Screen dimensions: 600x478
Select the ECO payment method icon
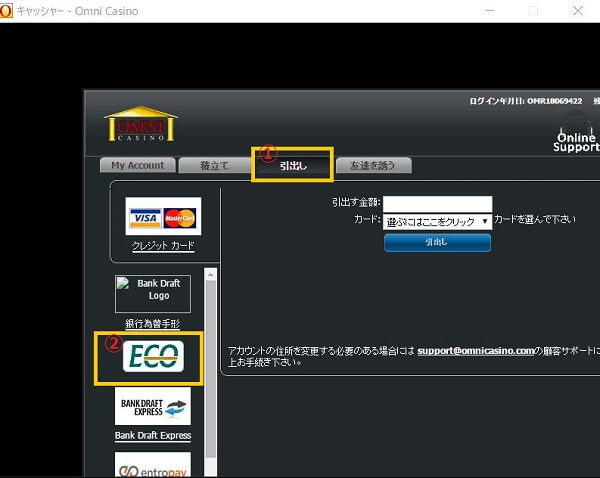152,356
